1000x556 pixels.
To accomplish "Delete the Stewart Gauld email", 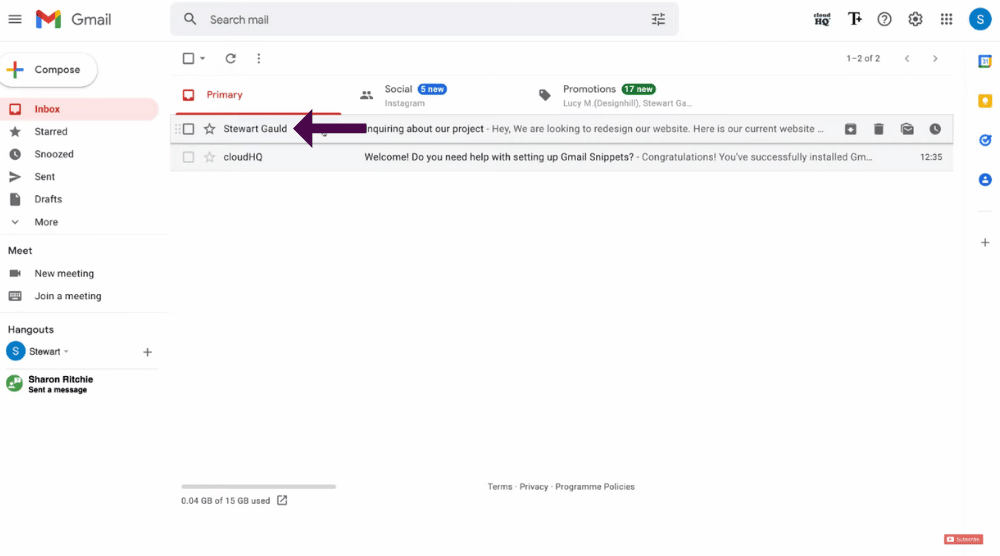I will pyautogui.click(x=878, y=129).
